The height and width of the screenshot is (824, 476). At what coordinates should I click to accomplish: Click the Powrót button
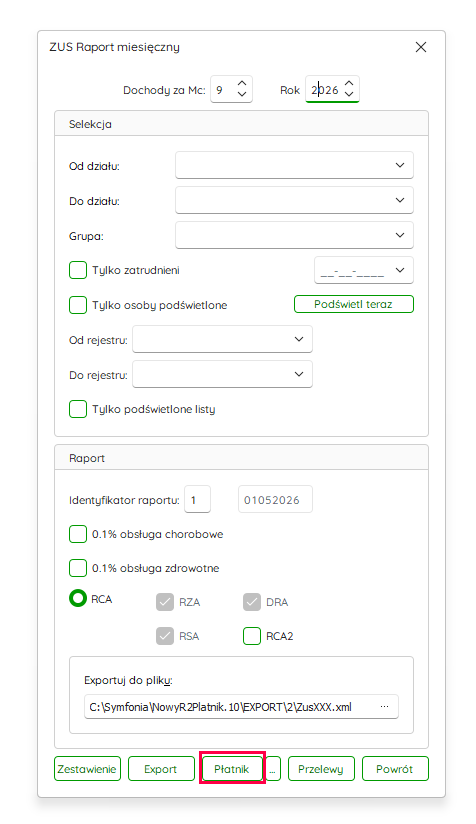(395, 769)
